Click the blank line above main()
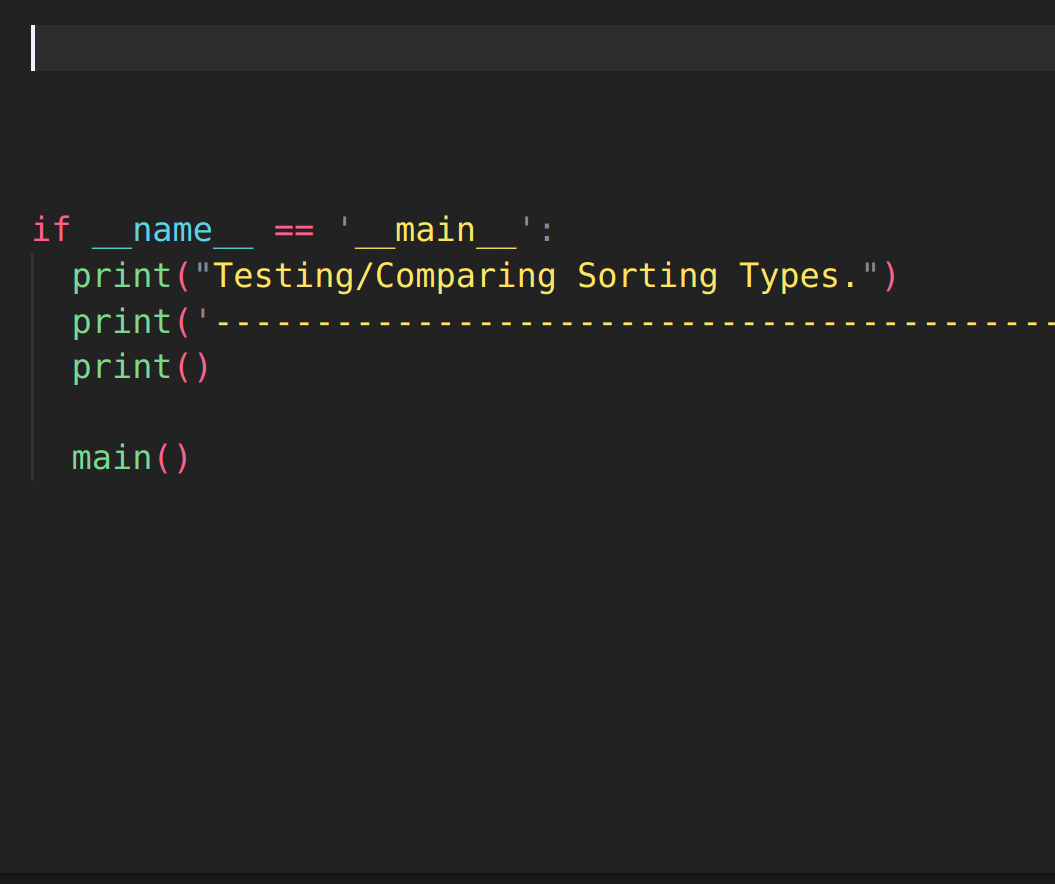Screen dimensions: 1055x884 coord(300,413)
